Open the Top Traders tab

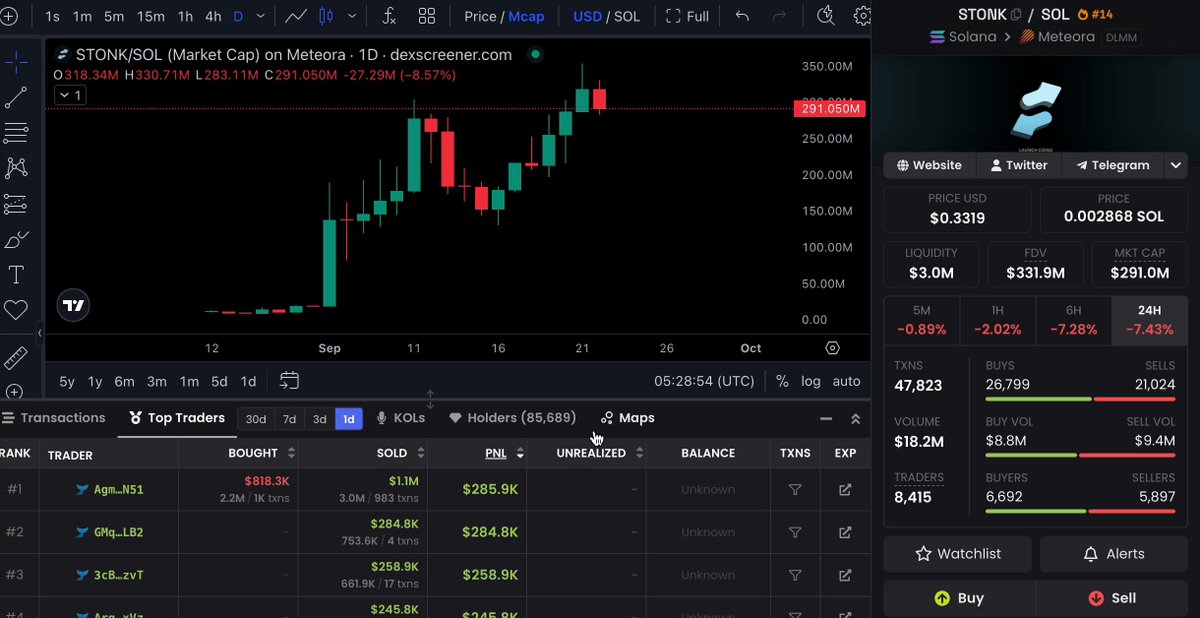(177, 418)
